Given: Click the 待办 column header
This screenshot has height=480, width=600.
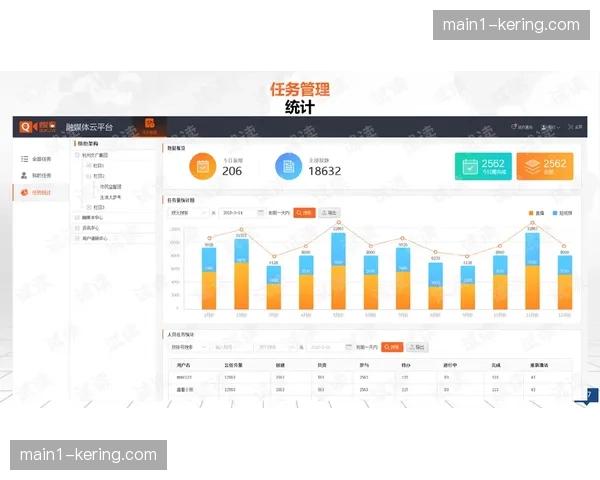Looking at the screenshot, I should 406,365.
